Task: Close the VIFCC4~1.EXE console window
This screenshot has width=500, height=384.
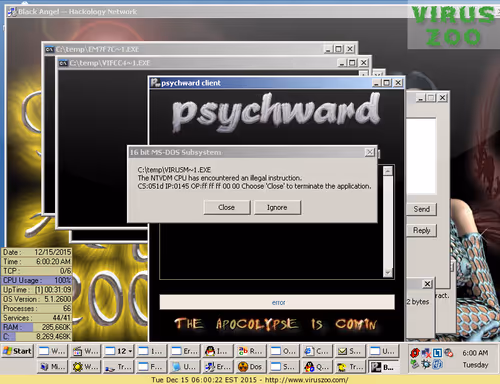Action: (x=364, y=63)
